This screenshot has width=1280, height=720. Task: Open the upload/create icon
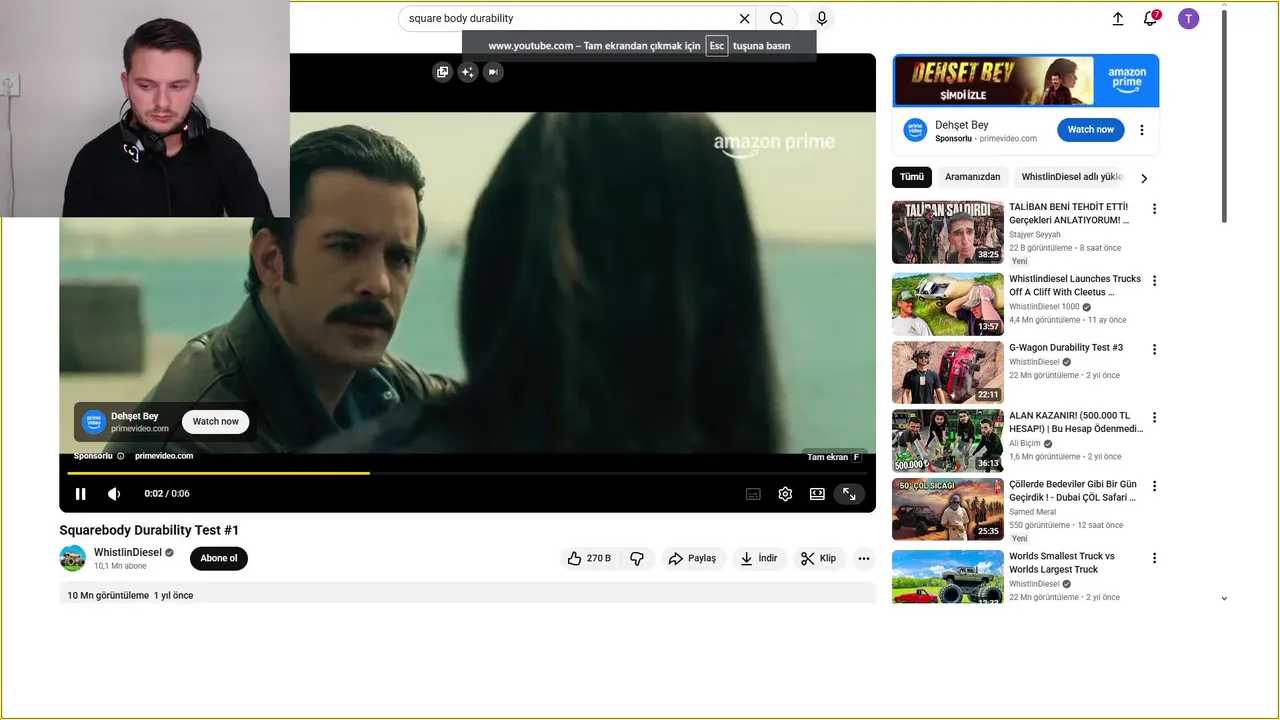[x=1118, y=18]
